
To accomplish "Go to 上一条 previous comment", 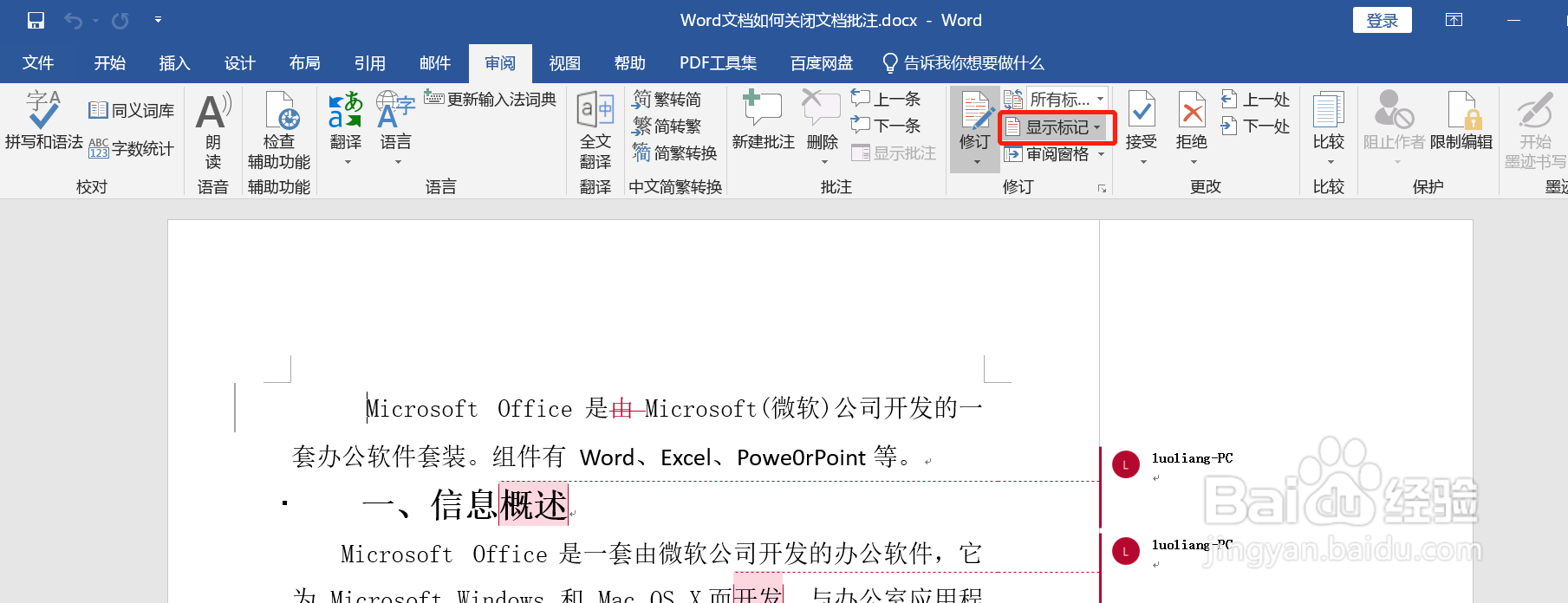I will click(x=886, y=99).
